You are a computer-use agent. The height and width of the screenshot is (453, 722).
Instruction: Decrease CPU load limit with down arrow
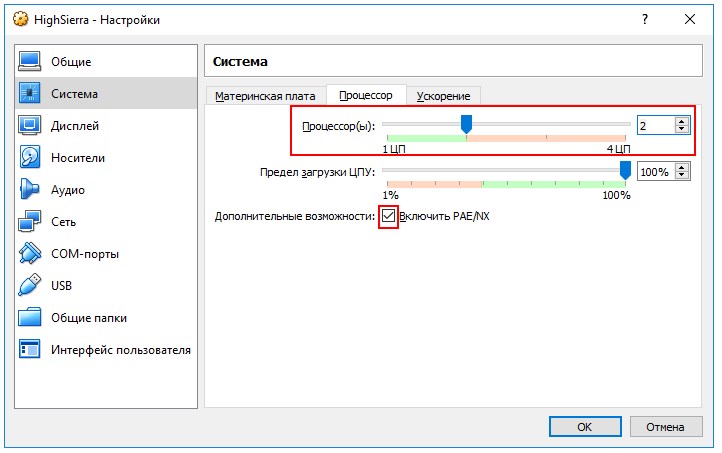click(682, 176)
